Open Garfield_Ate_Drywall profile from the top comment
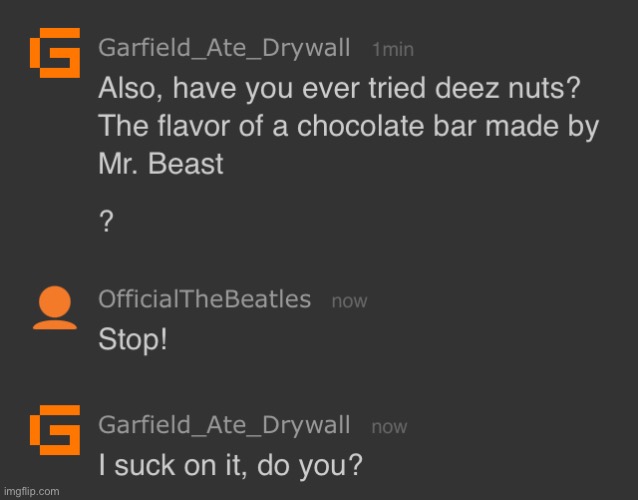 coord(224,48)
